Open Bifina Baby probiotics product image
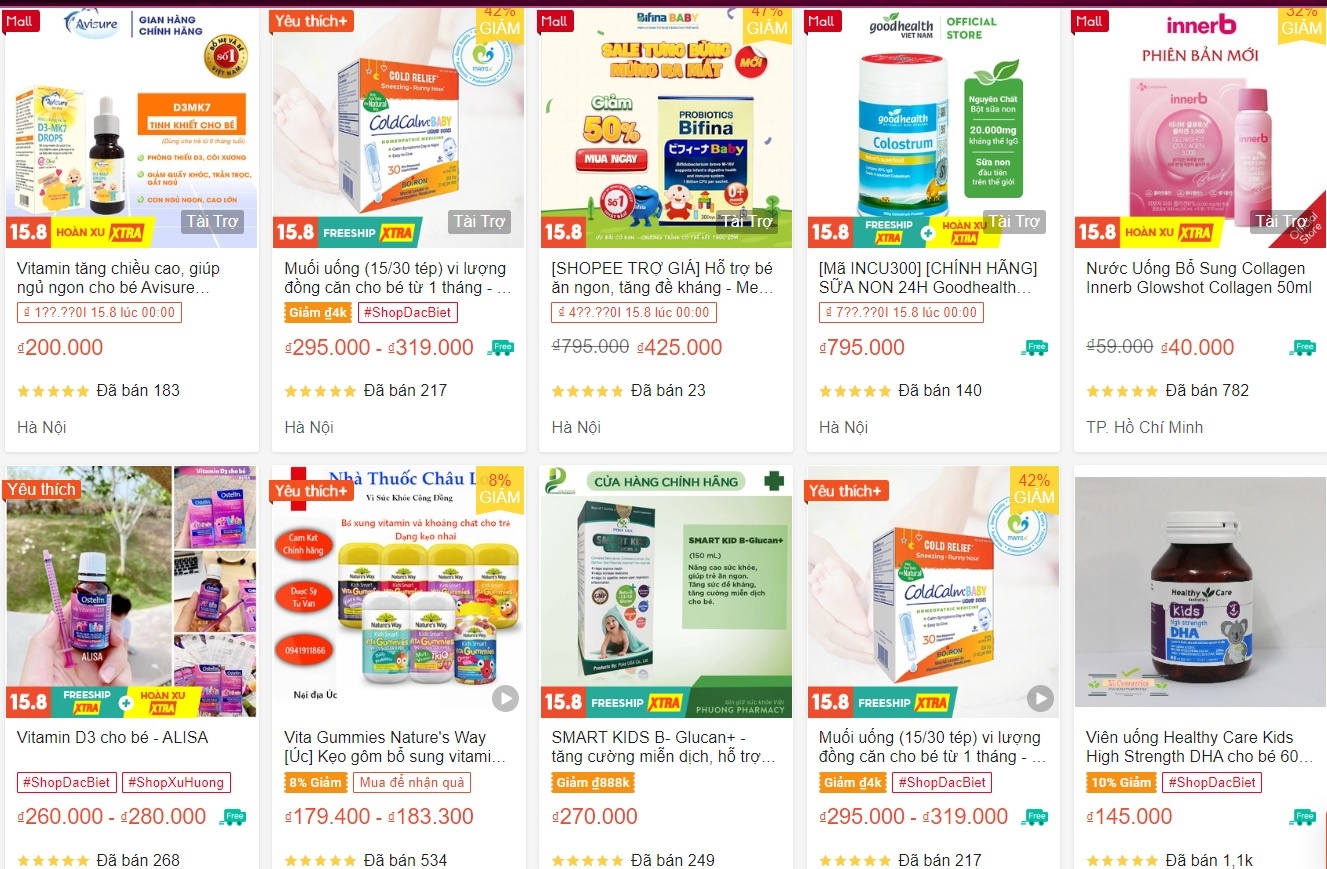 (x=666, y=128)
